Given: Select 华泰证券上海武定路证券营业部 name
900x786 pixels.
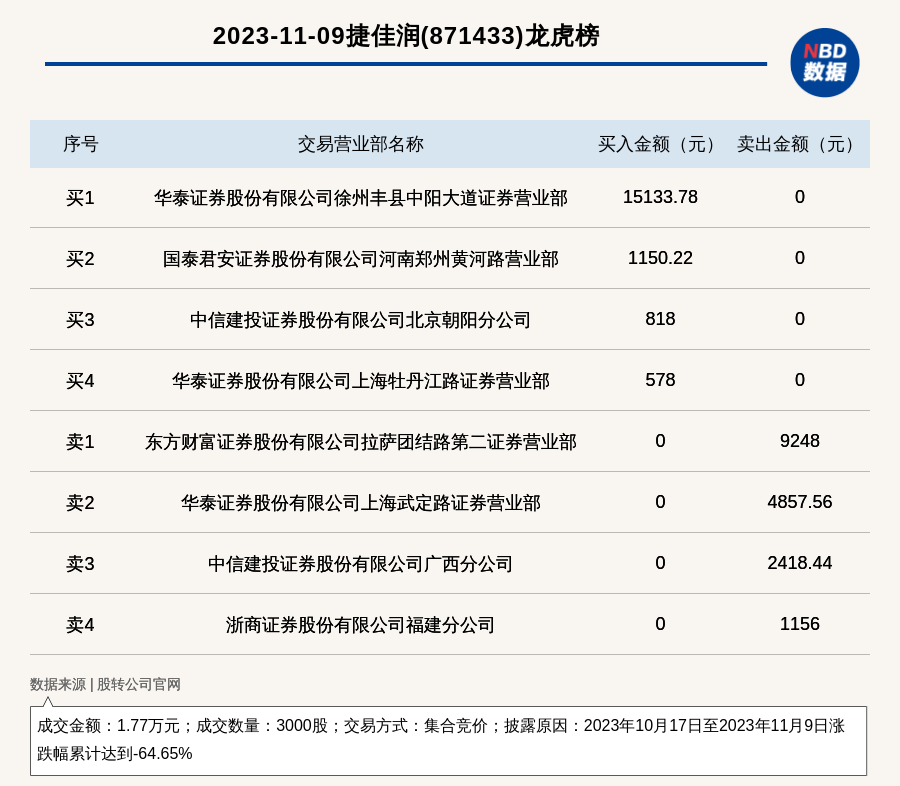Looking at the screenshot, I should point(360,503).
